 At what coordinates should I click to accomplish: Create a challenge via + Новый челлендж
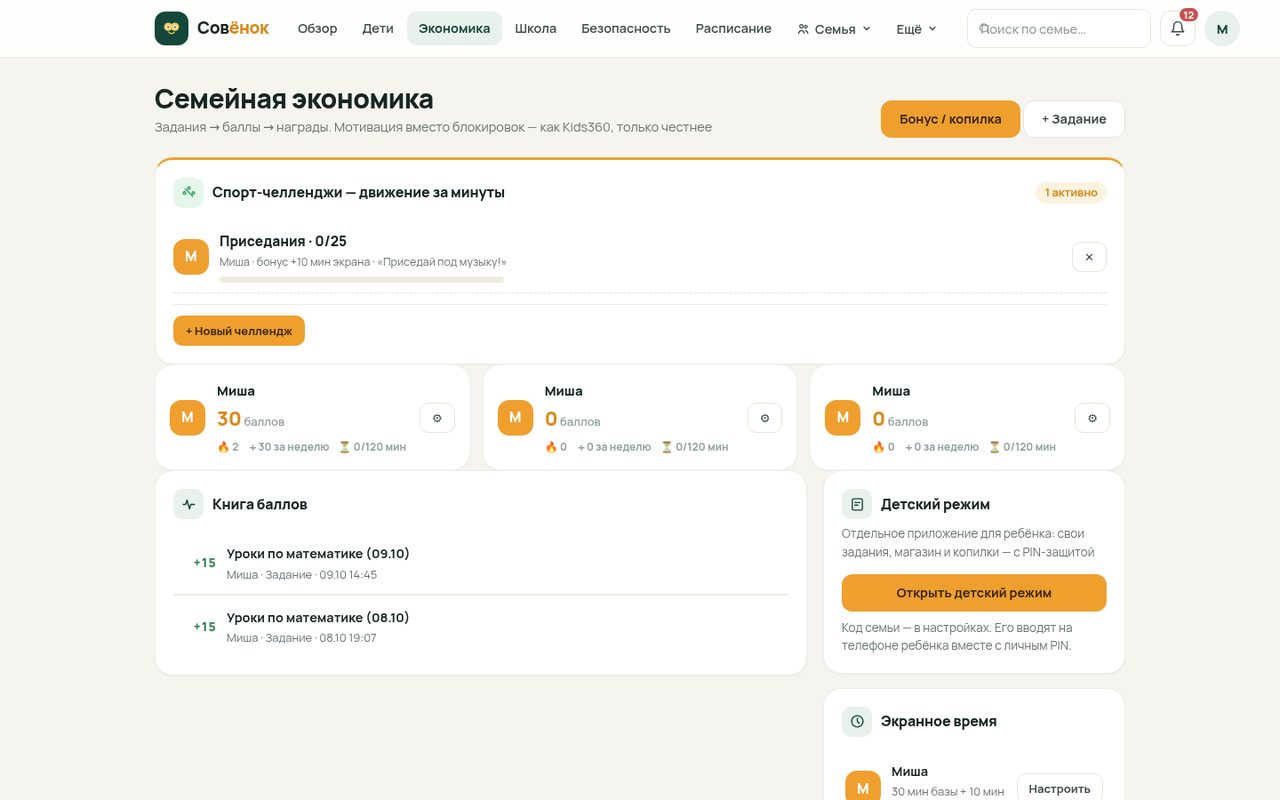tap(239, 331)
